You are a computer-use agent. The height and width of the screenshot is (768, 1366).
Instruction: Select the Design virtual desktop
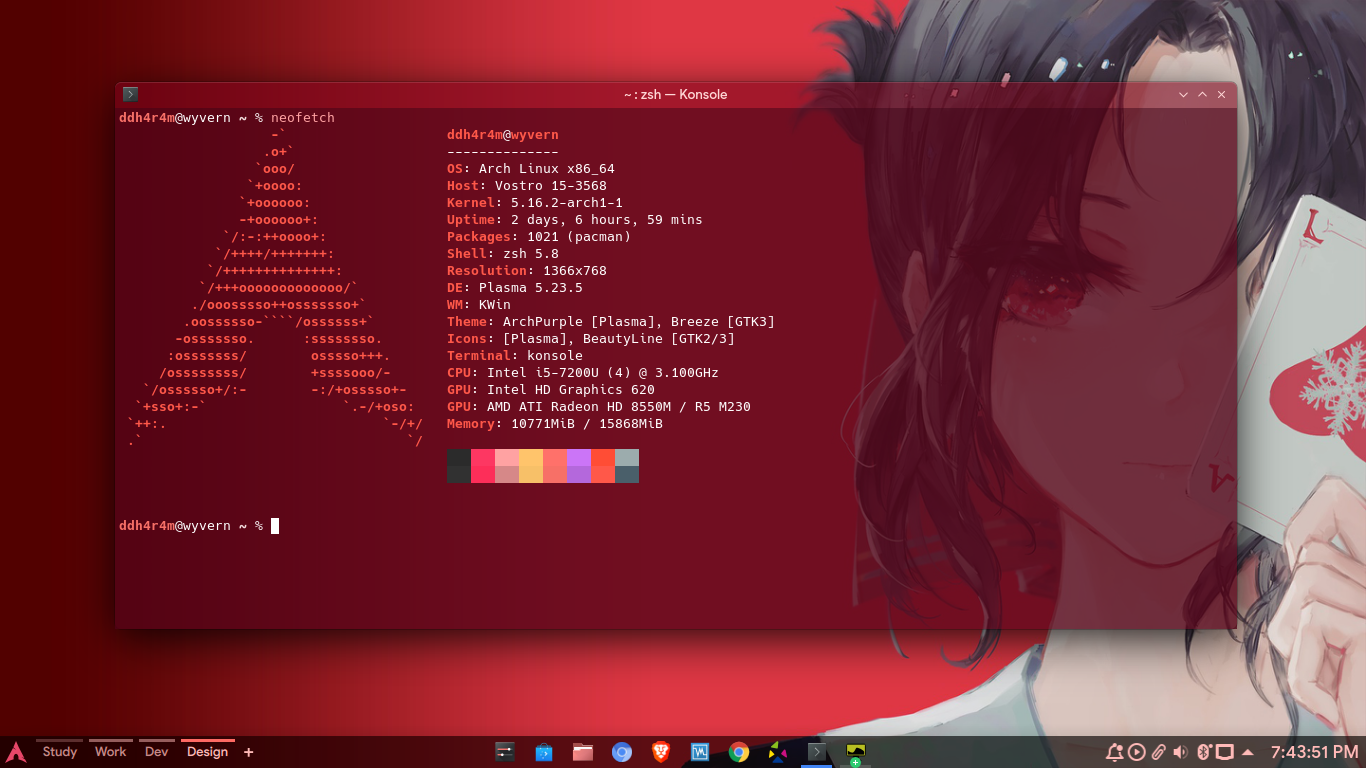(x=207, y=752)
